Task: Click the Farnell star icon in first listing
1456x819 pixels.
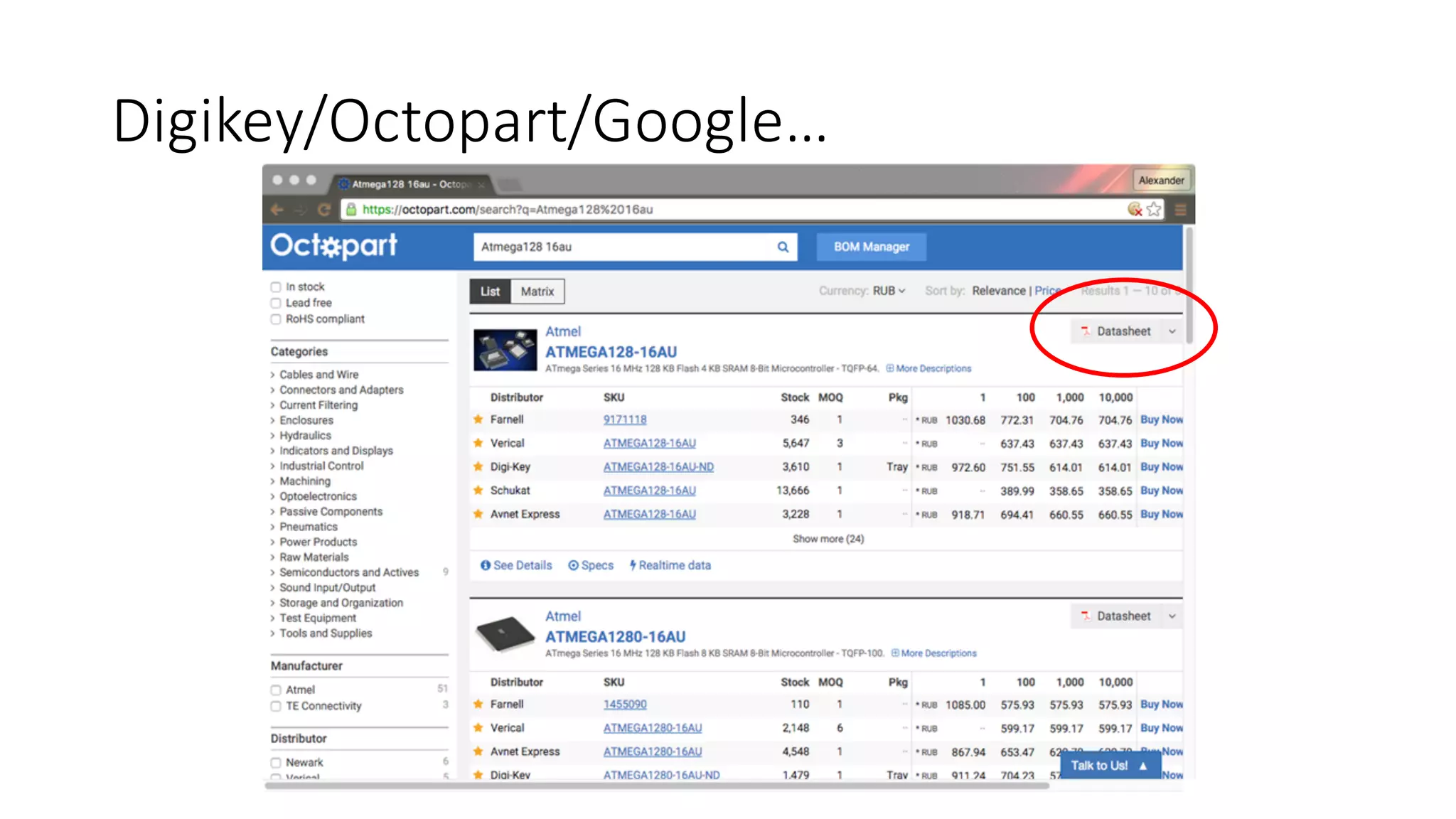Action: [x=478, y=419]
